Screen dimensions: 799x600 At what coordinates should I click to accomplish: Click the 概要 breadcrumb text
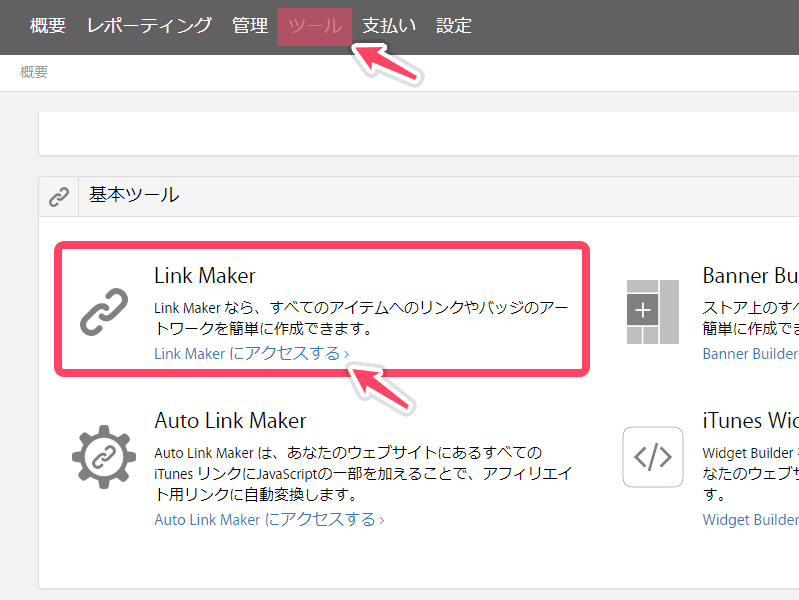[x=34, y=72]
